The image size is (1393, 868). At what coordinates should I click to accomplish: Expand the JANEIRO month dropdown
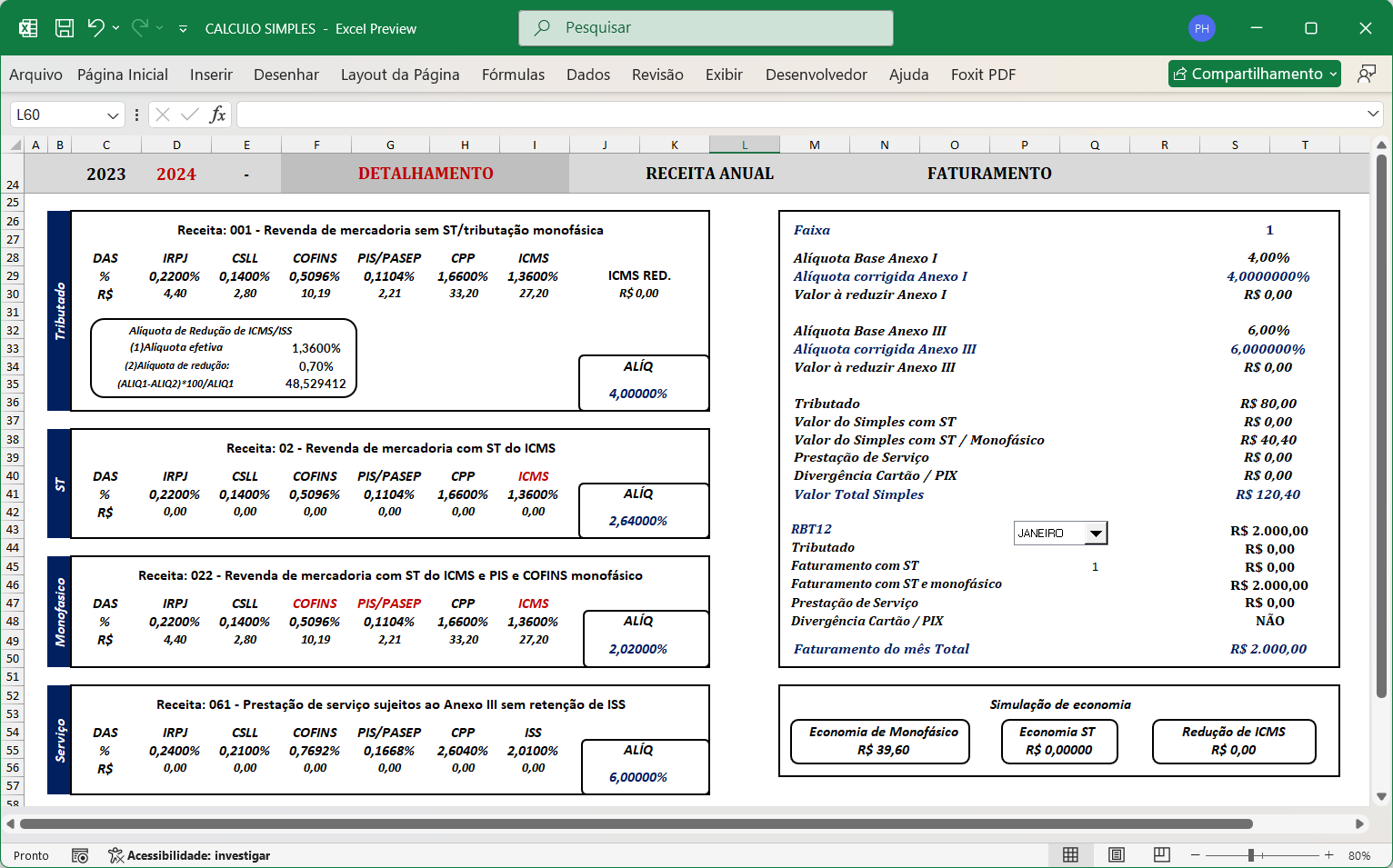pos(1097,534)
